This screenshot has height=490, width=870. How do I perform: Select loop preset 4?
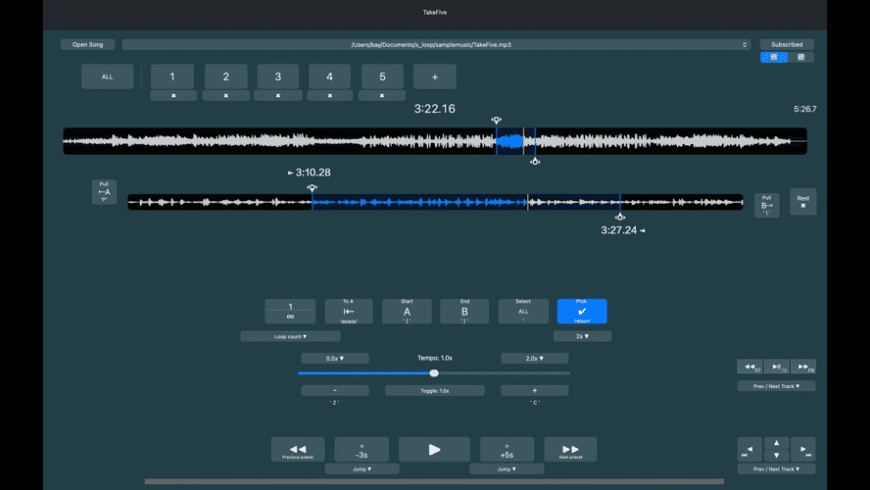point(330,77)
